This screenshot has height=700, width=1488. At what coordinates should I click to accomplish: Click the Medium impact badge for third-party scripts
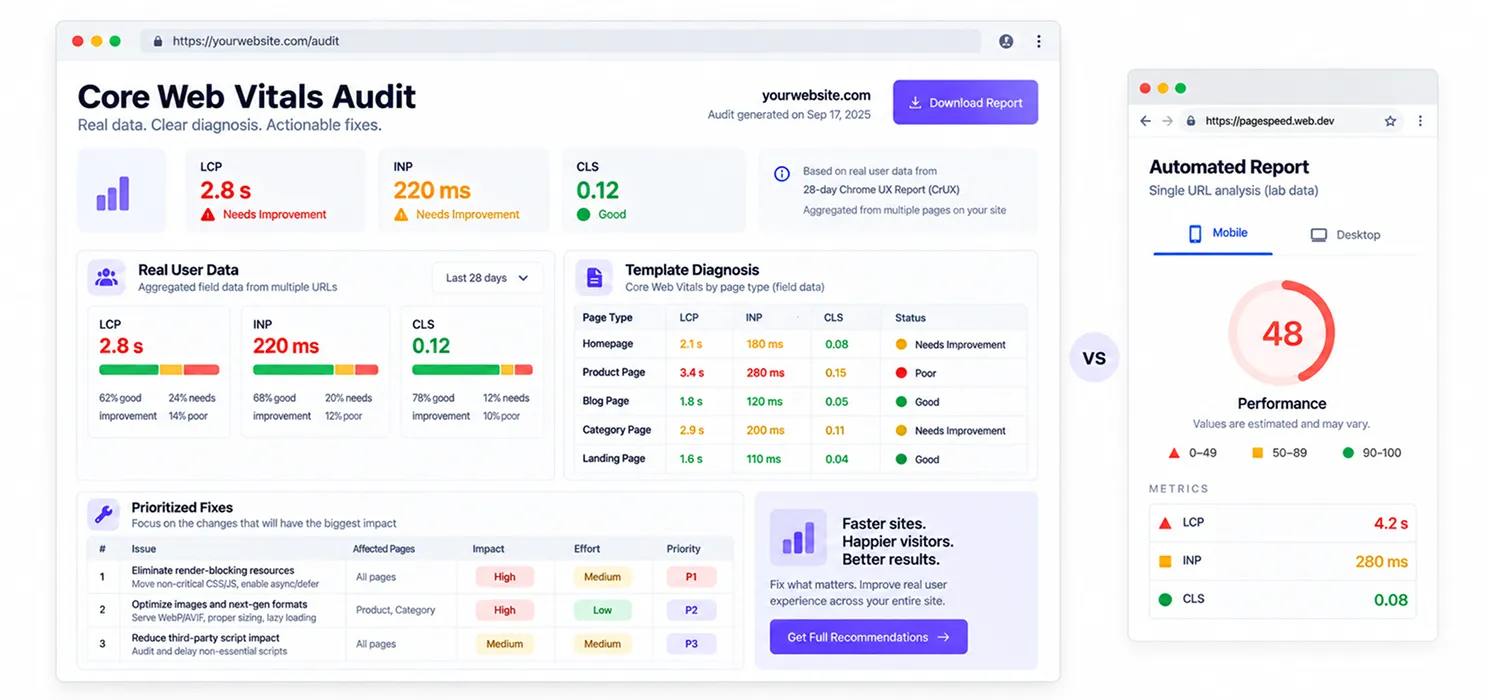[x=505, y=644]
